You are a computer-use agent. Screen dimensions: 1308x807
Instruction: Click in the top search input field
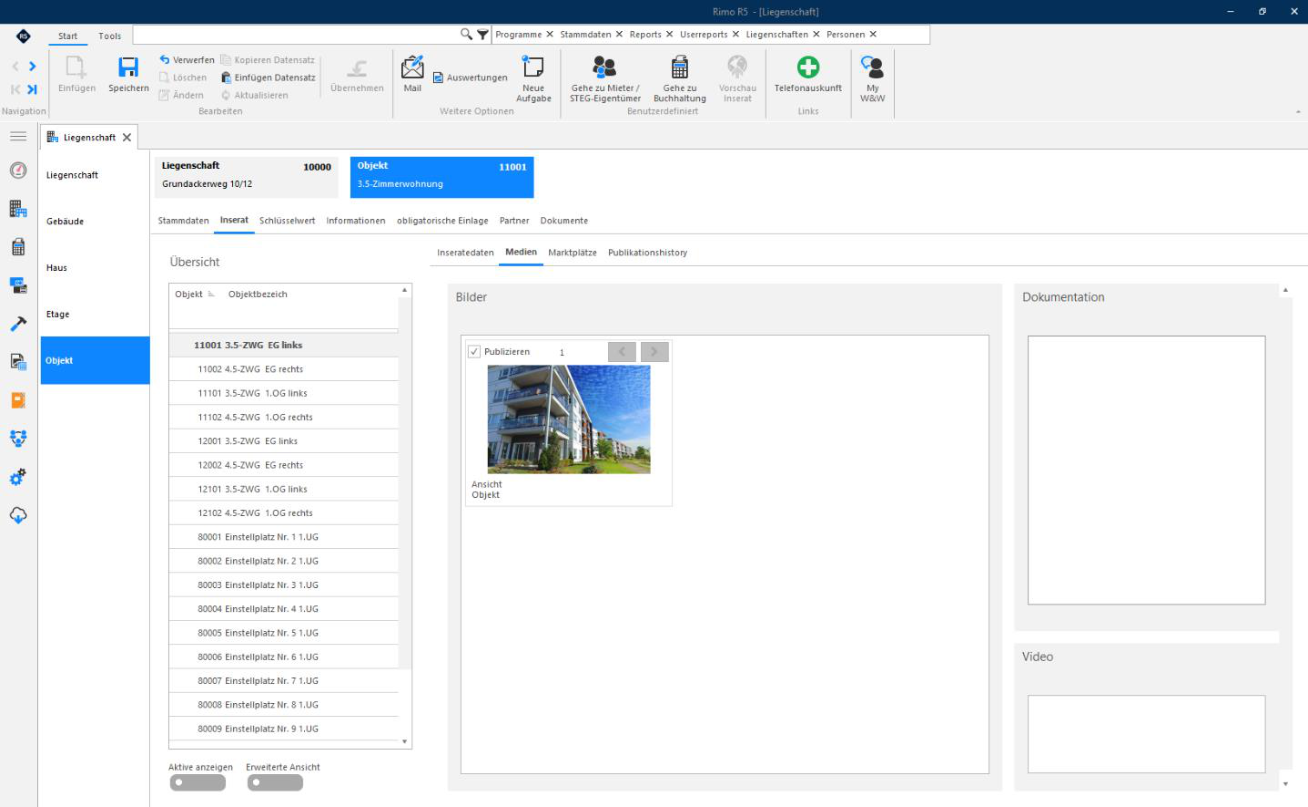(296, 34)
